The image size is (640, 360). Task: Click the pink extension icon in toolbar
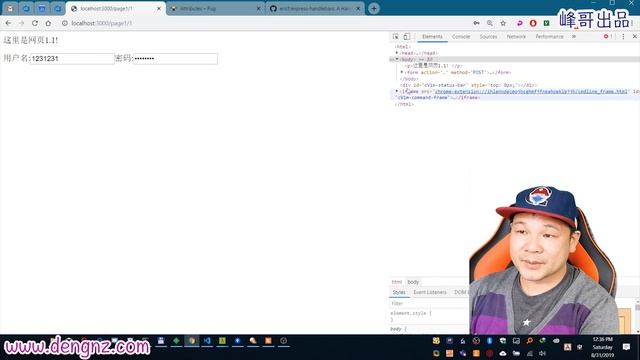tap(520, 23)
